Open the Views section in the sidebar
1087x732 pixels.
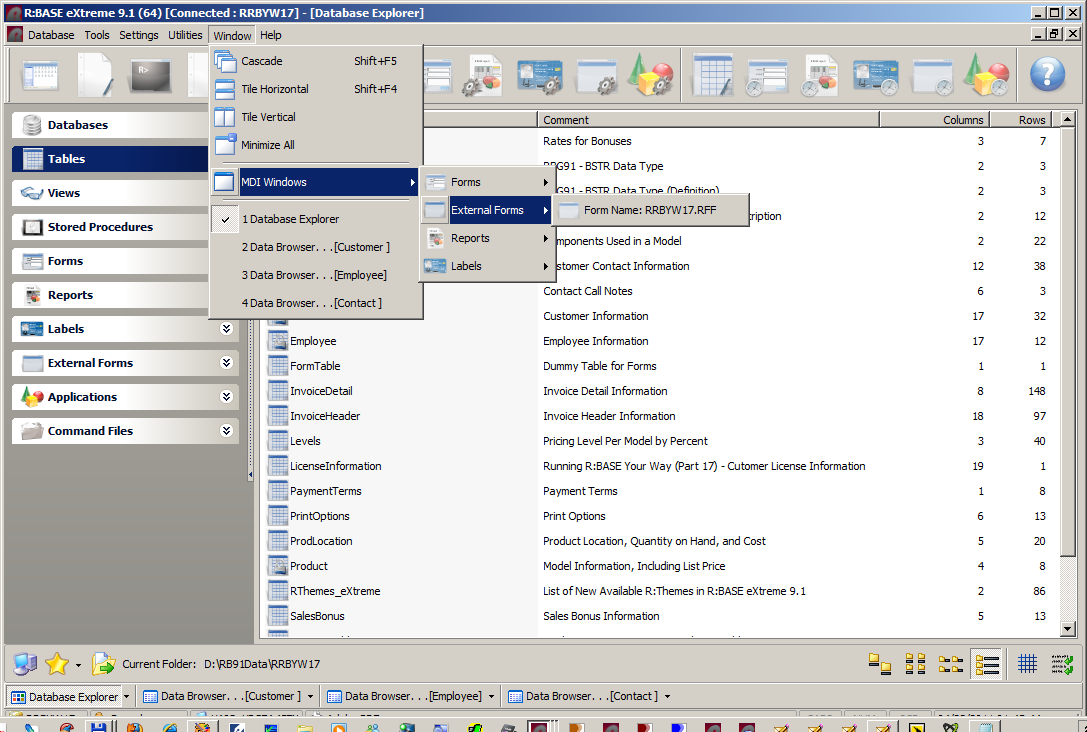64,193
